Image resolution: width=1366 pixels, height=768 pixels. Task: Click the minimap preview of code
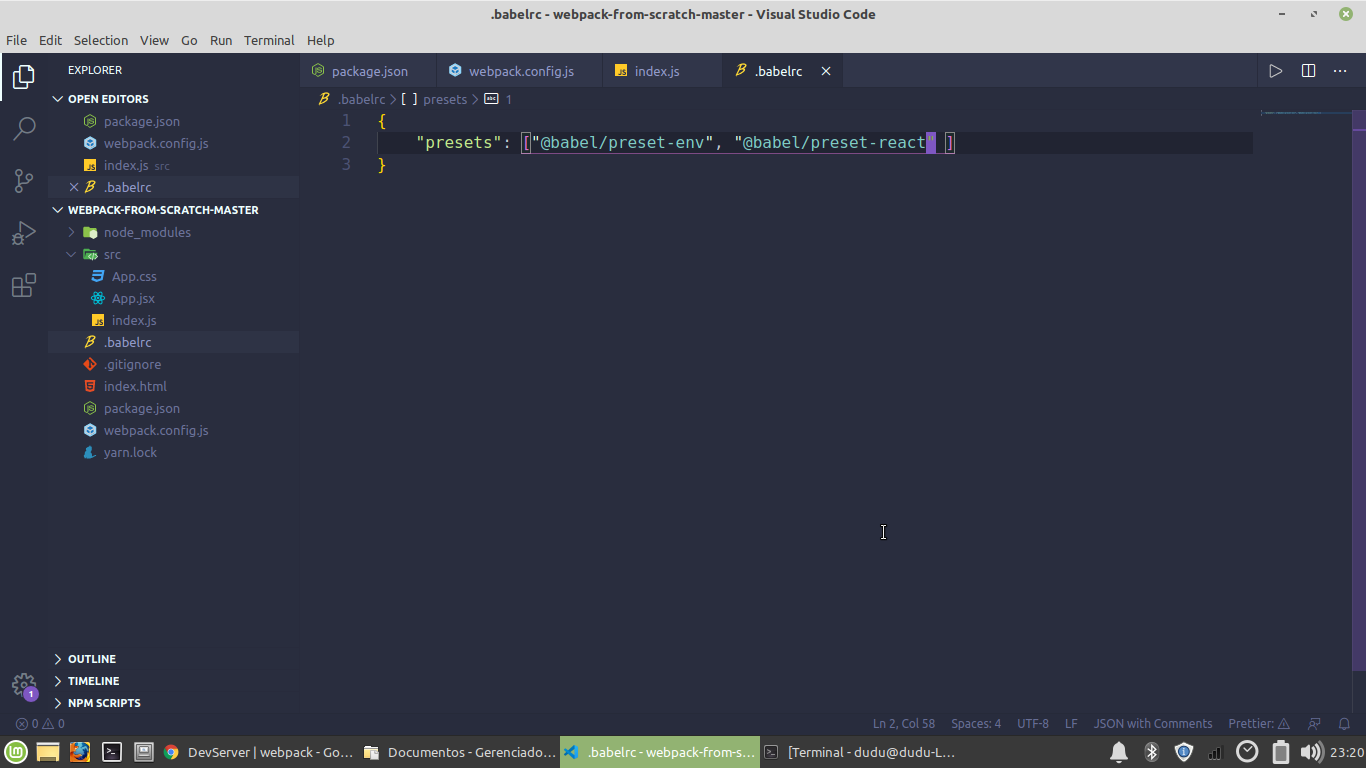pyautogui.click(x=1306, y=113)
